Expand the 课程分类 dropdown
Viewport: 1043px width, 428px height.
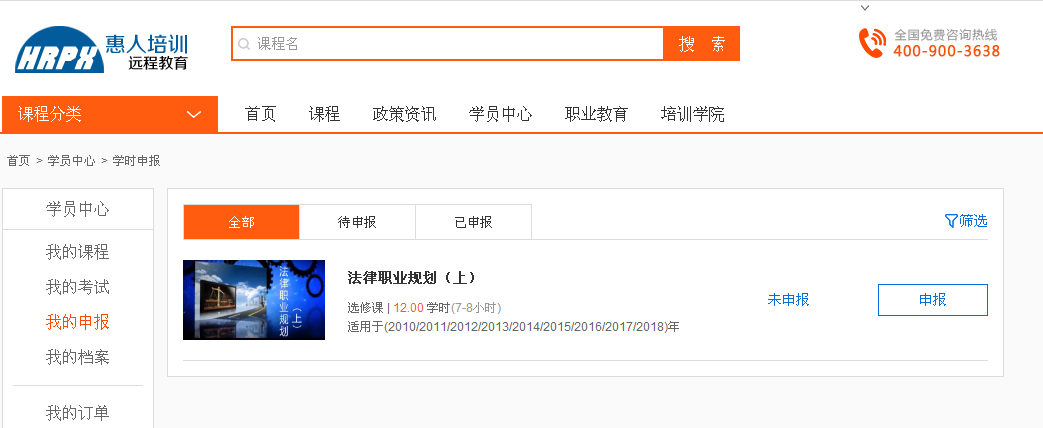[194, 114]
